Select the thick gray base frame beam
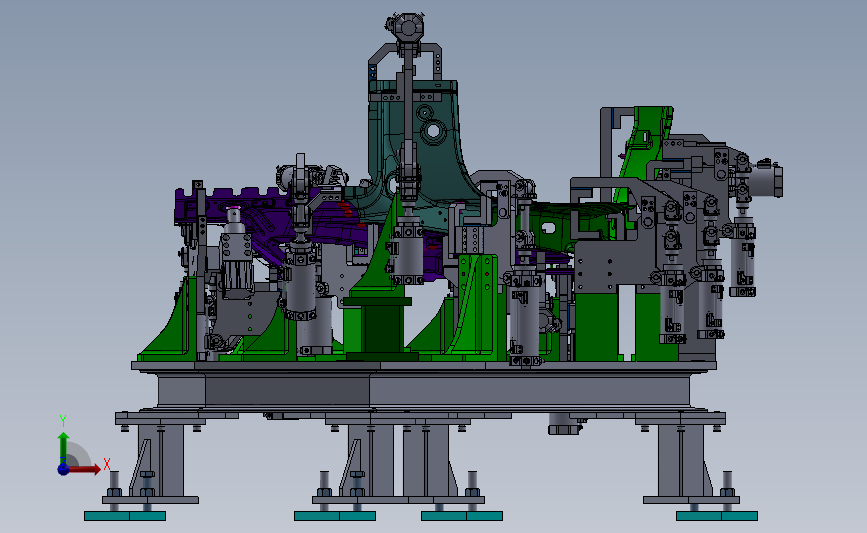This screenshot has width=867, height=533. coord(424,390)
